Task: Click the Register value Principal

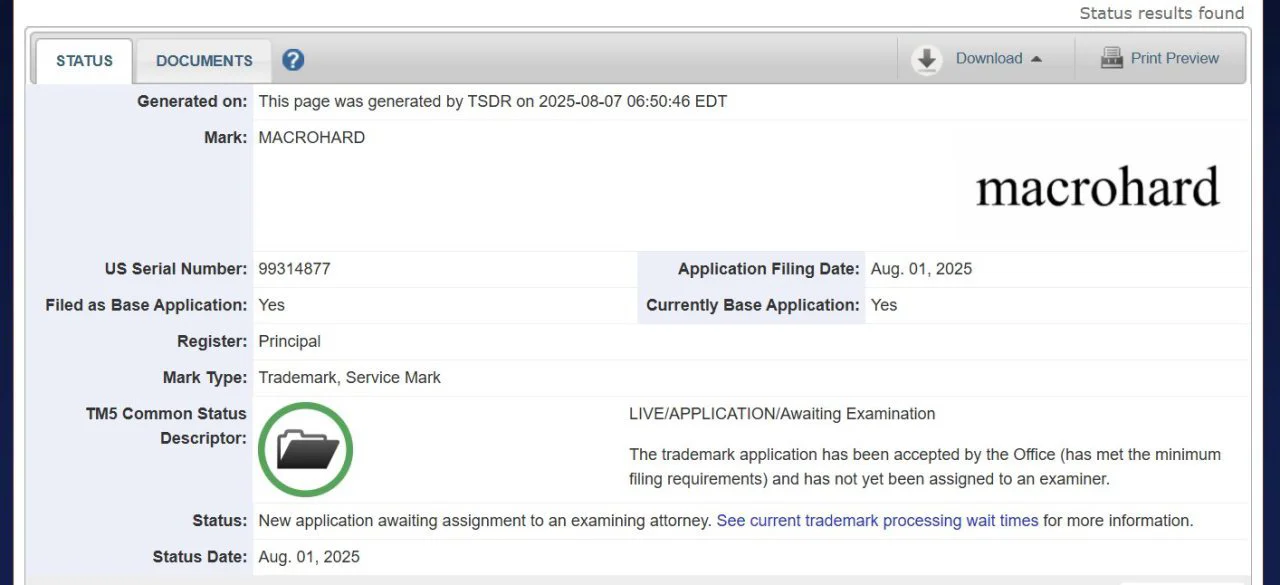Action: pyautogui.click(x=289, y=341)
